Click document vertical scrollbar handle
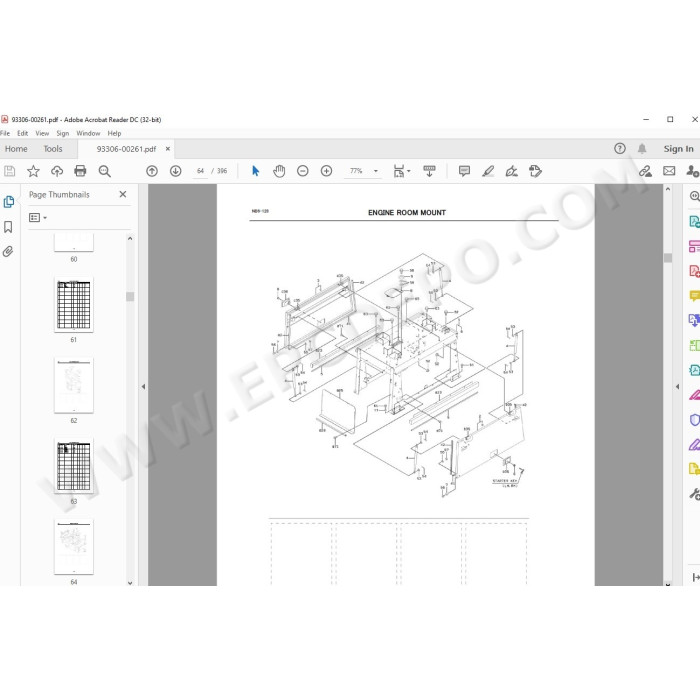The width and height of the screenshot is (700, 700). 668,258
